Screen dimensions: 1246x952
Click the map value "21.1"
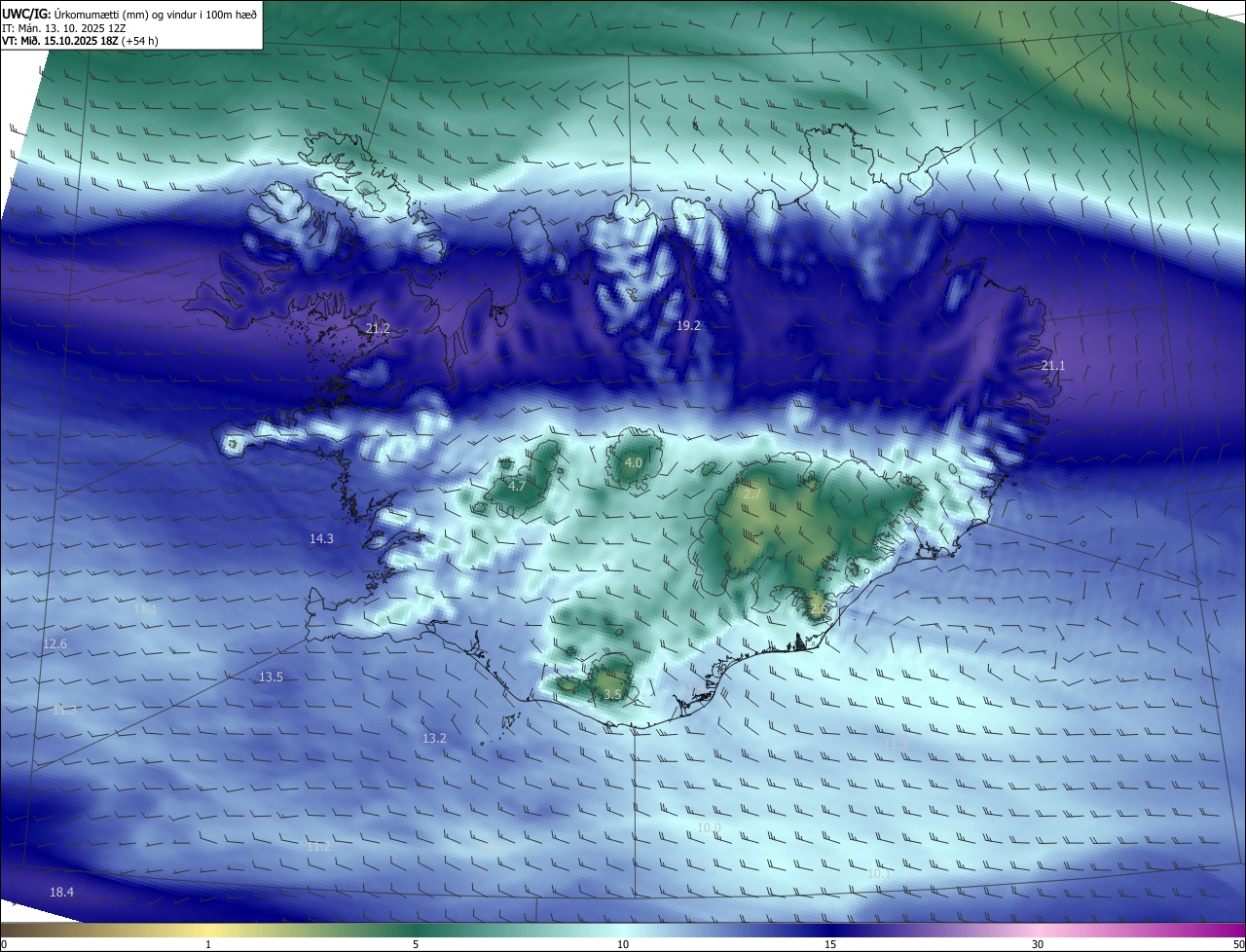pos(1053,365)
